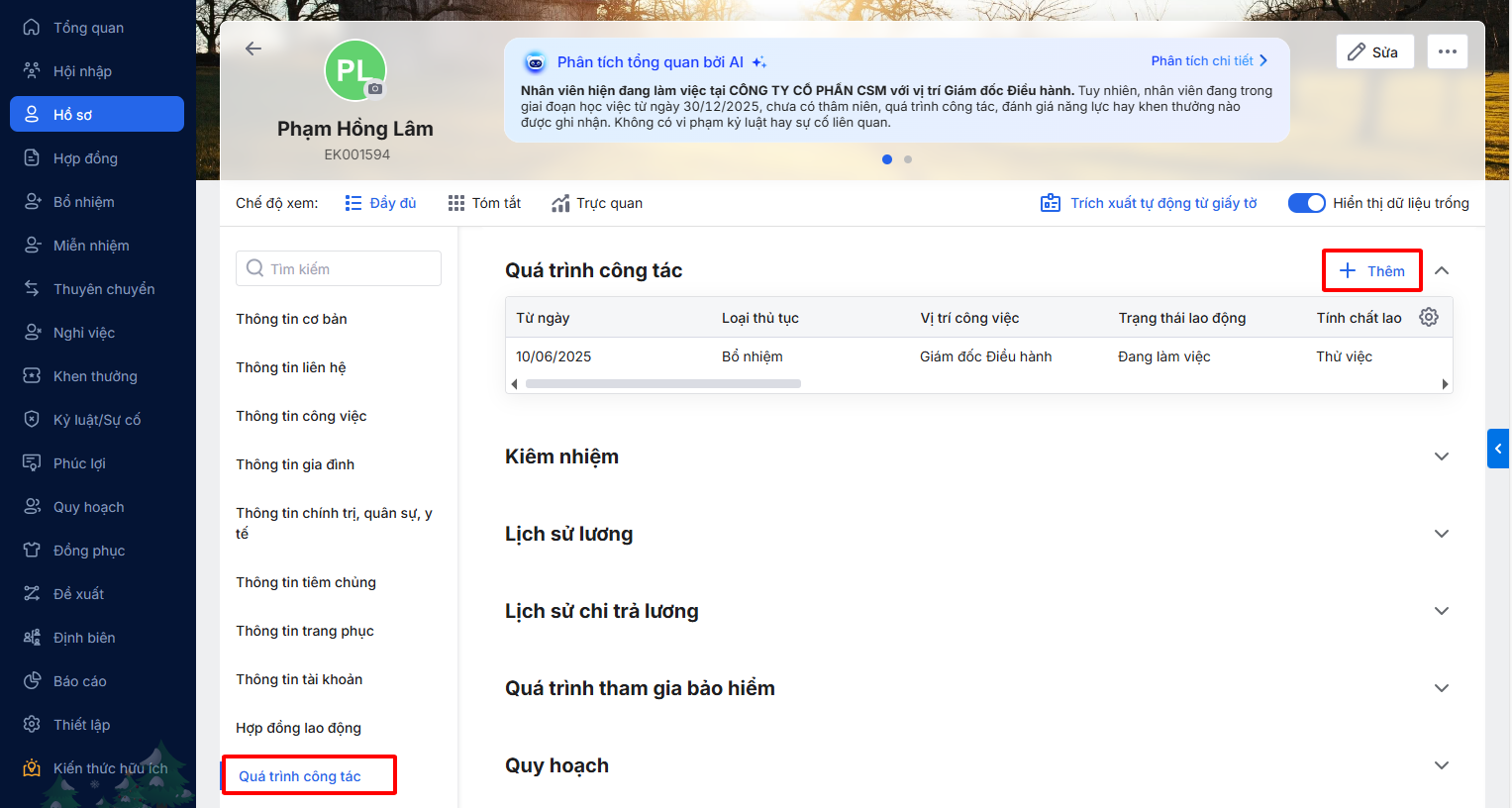Image resolution: width=1512 pixels, height=808 pixels.
Task: Click the Kiến thức hữu ích icon
Action: coord(32,768)
